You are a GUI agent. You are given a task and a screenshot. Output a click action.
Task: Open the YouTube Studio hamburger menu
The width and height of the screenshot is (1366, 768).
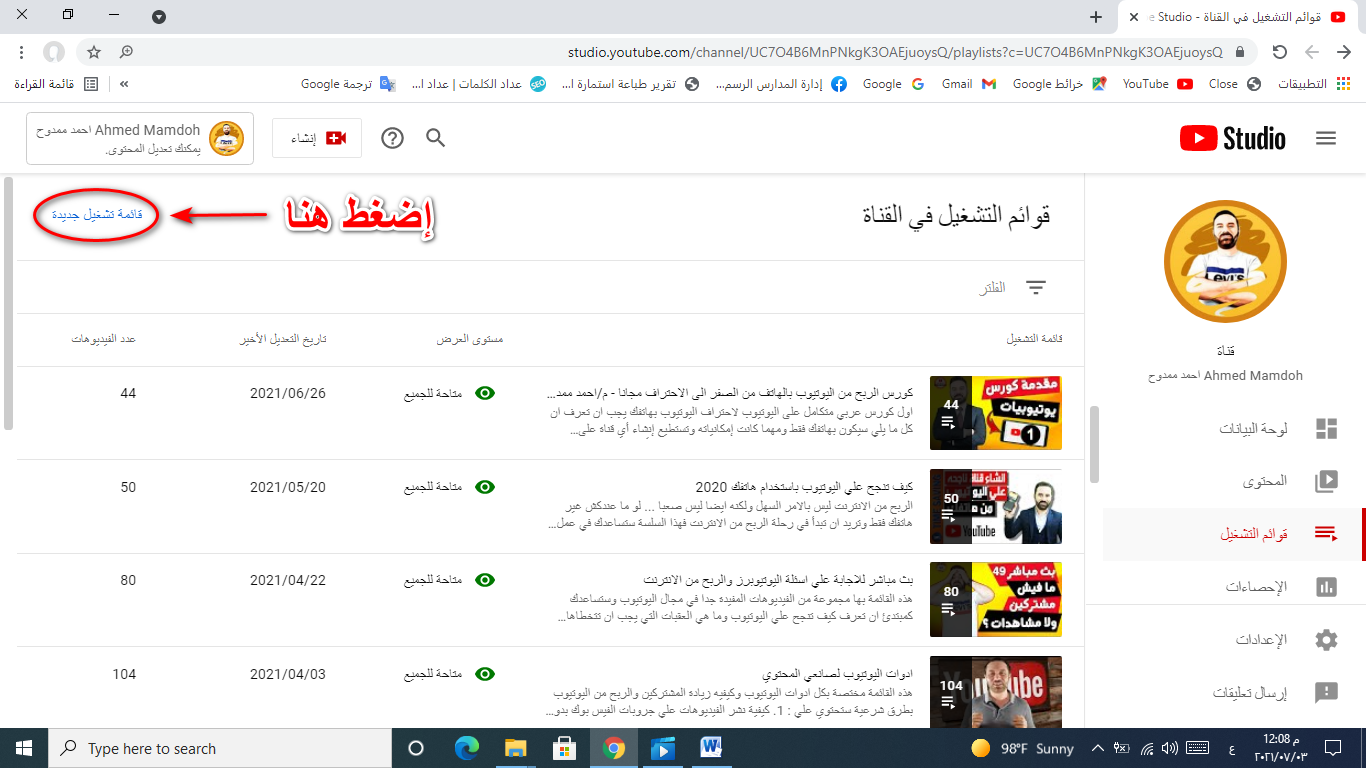tap(1326, 138)
